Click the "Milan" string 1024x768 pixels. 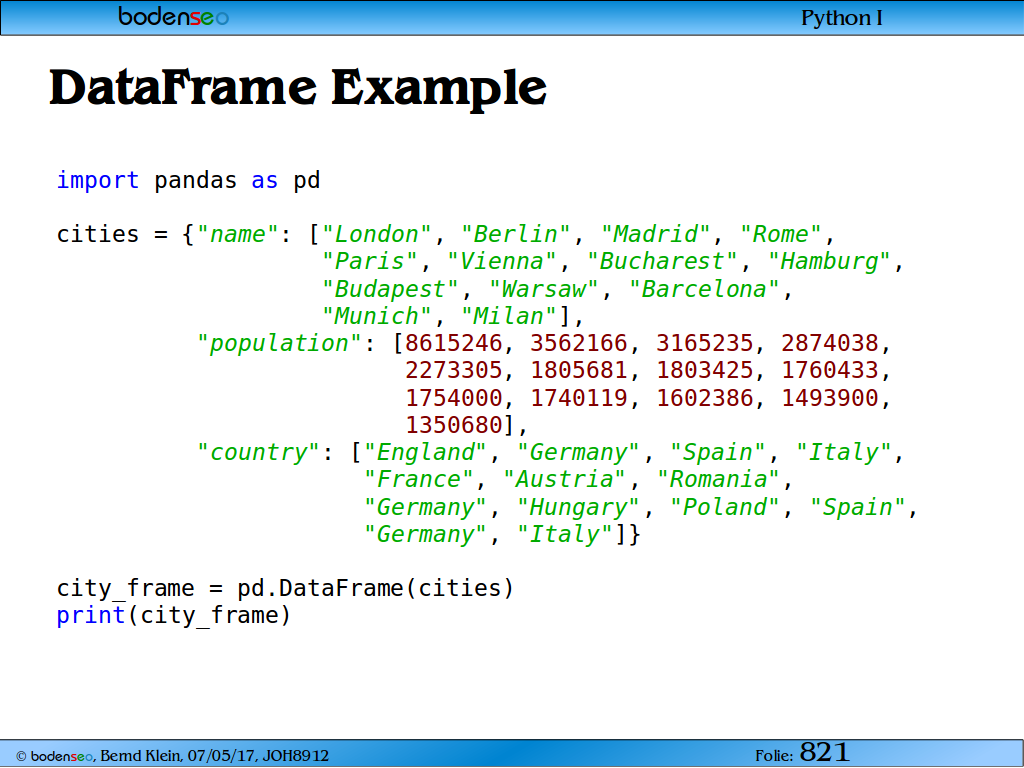pos(509,317)
